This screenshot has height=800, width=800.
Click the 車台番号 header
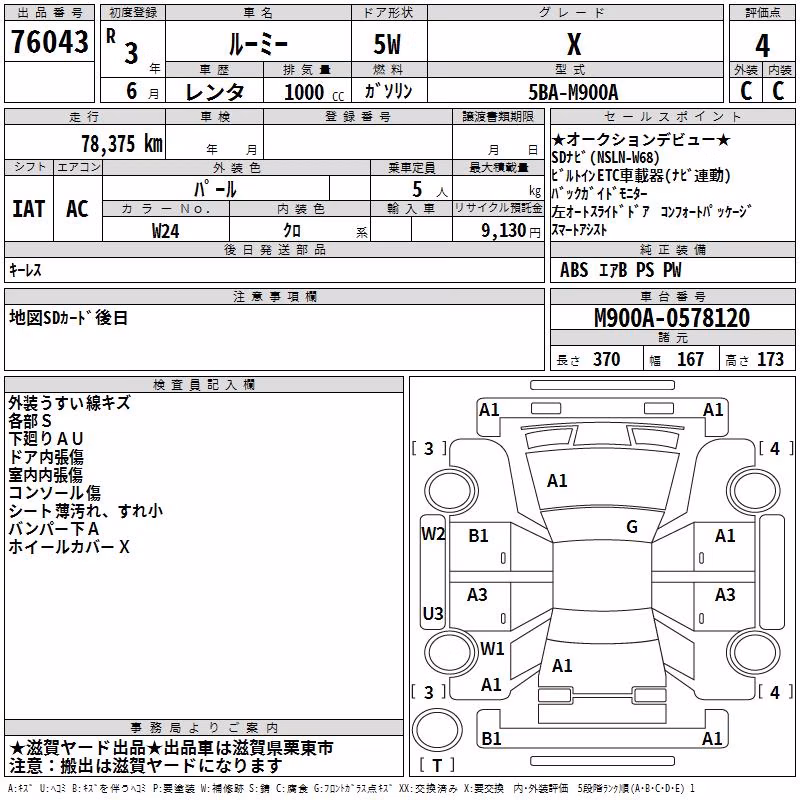[673, 296]
